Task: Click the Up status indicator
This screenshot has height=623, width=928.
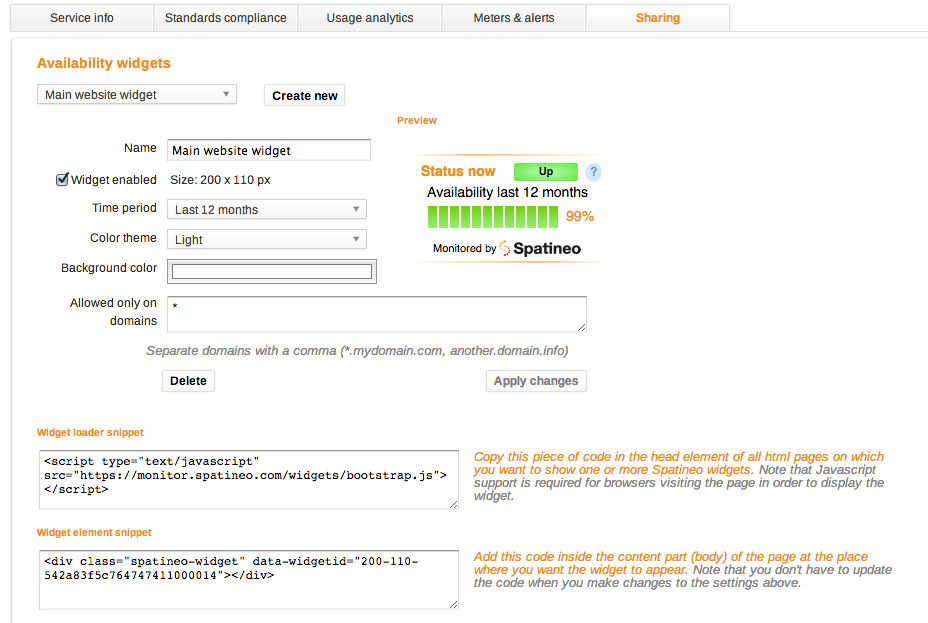Action: (x=546, y=172)
